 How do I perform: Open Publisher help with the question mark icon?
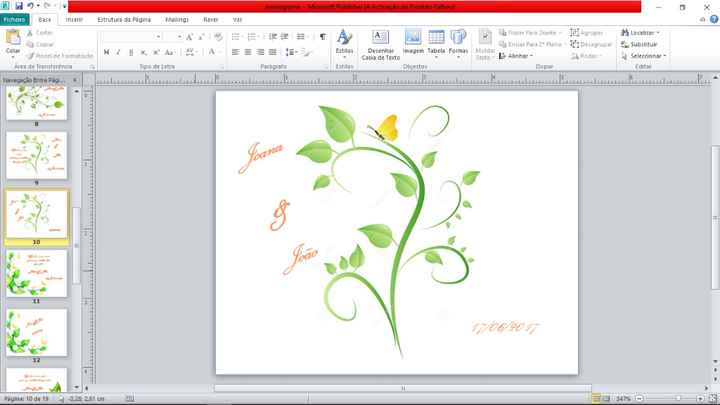pos(714,19)
